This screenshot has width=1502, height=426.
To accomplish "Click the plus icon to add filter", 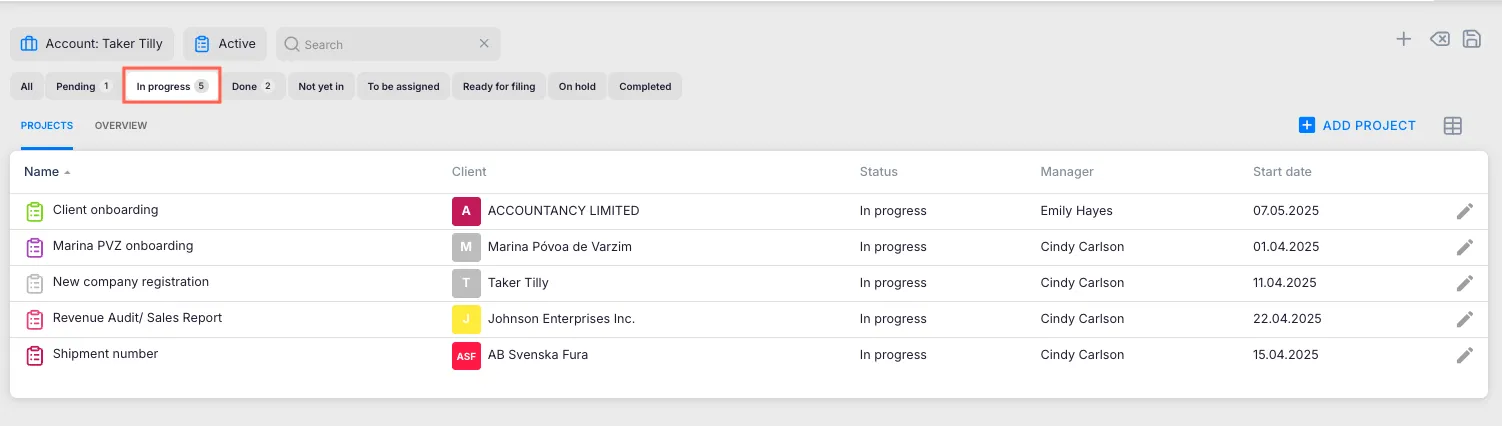I will click(1404, 39).
